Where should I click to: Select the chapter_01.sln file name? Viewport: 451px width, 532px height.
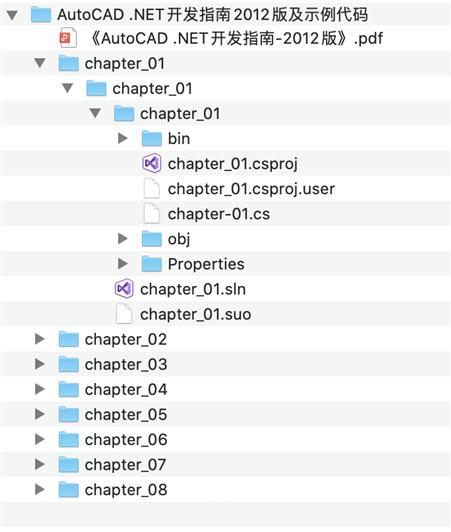pos(193,289)
